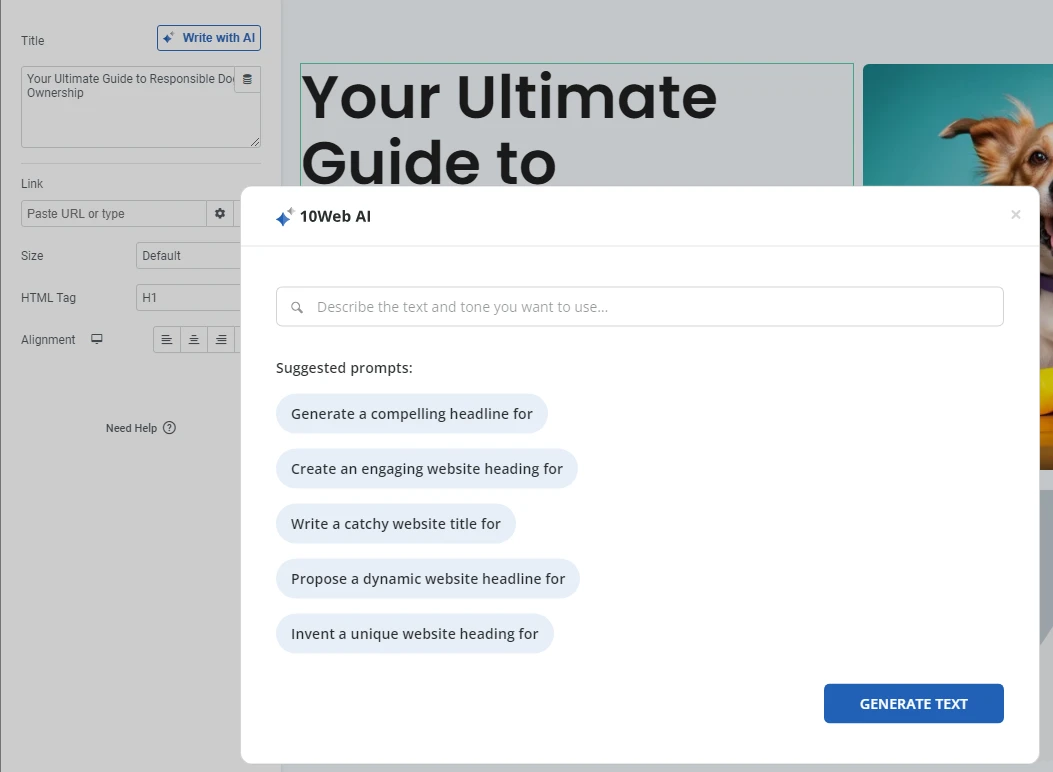
Task: Click the HTML Tag label
Action: click(48, 297)
